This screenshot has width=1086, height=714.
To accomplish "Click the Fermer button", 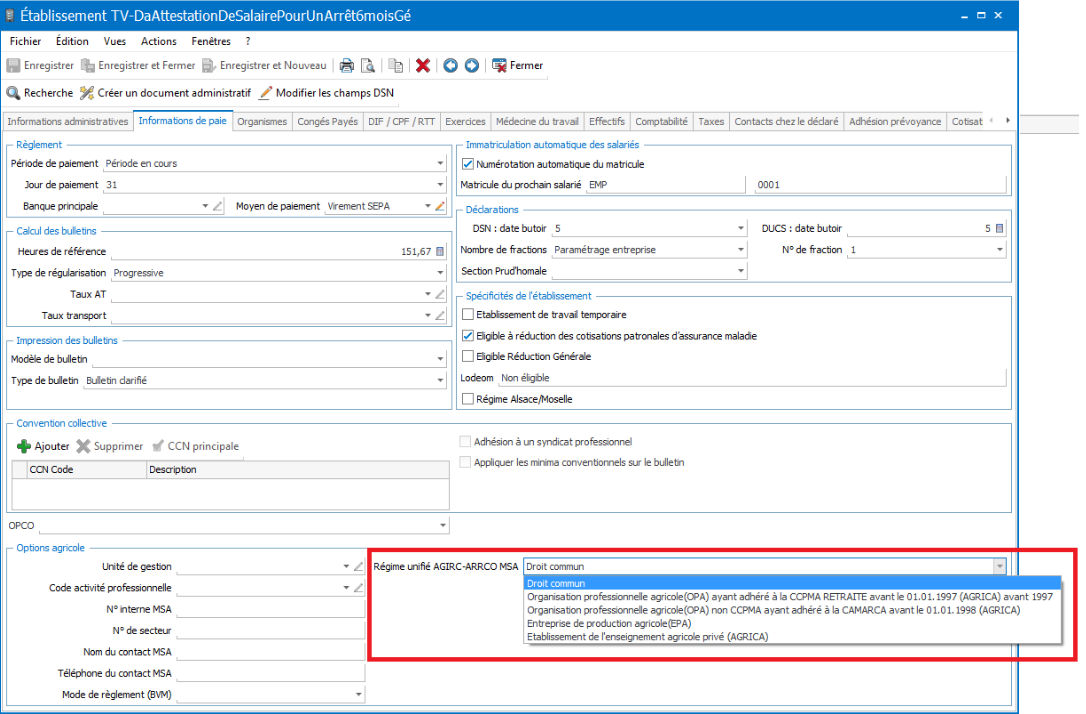I will tap(517, 65).
